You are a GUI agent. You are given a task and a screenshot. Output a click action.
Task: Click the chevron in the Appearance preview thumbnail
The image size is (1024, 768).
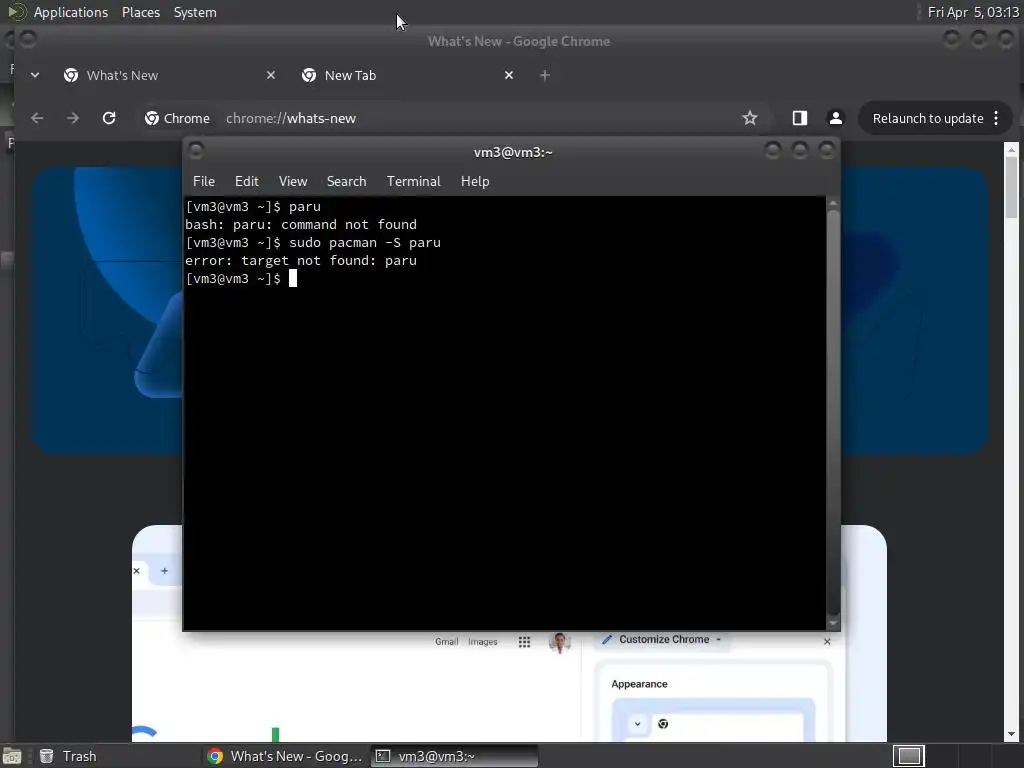tap(637, 724)
